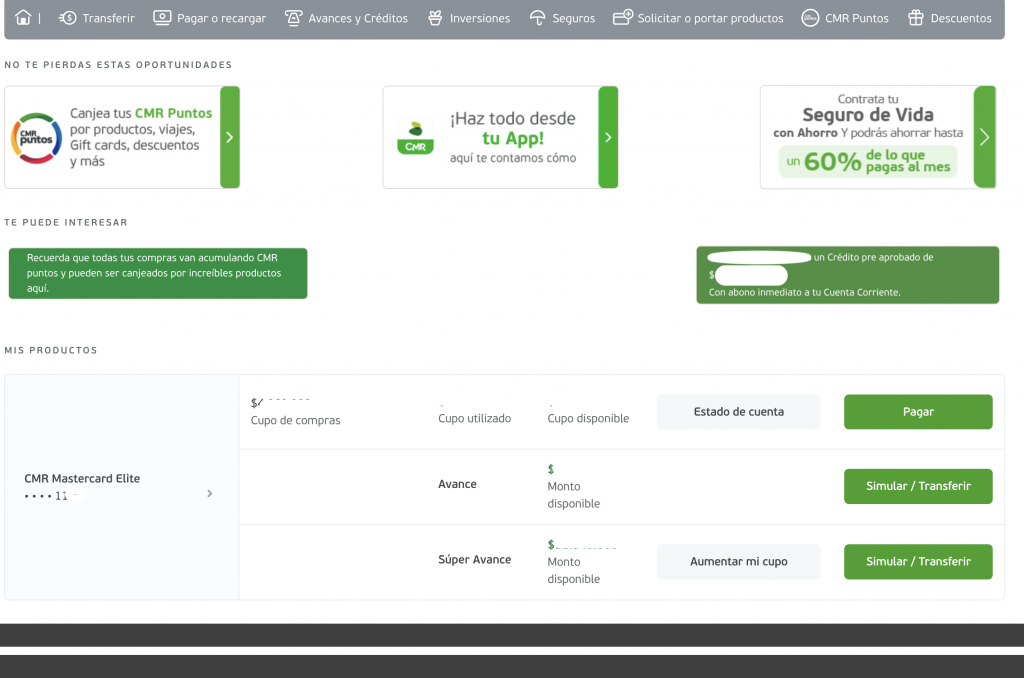Open the Pagar o recargar menu
Viewport: 1024px width, 678px height.
tap(210, 18)
